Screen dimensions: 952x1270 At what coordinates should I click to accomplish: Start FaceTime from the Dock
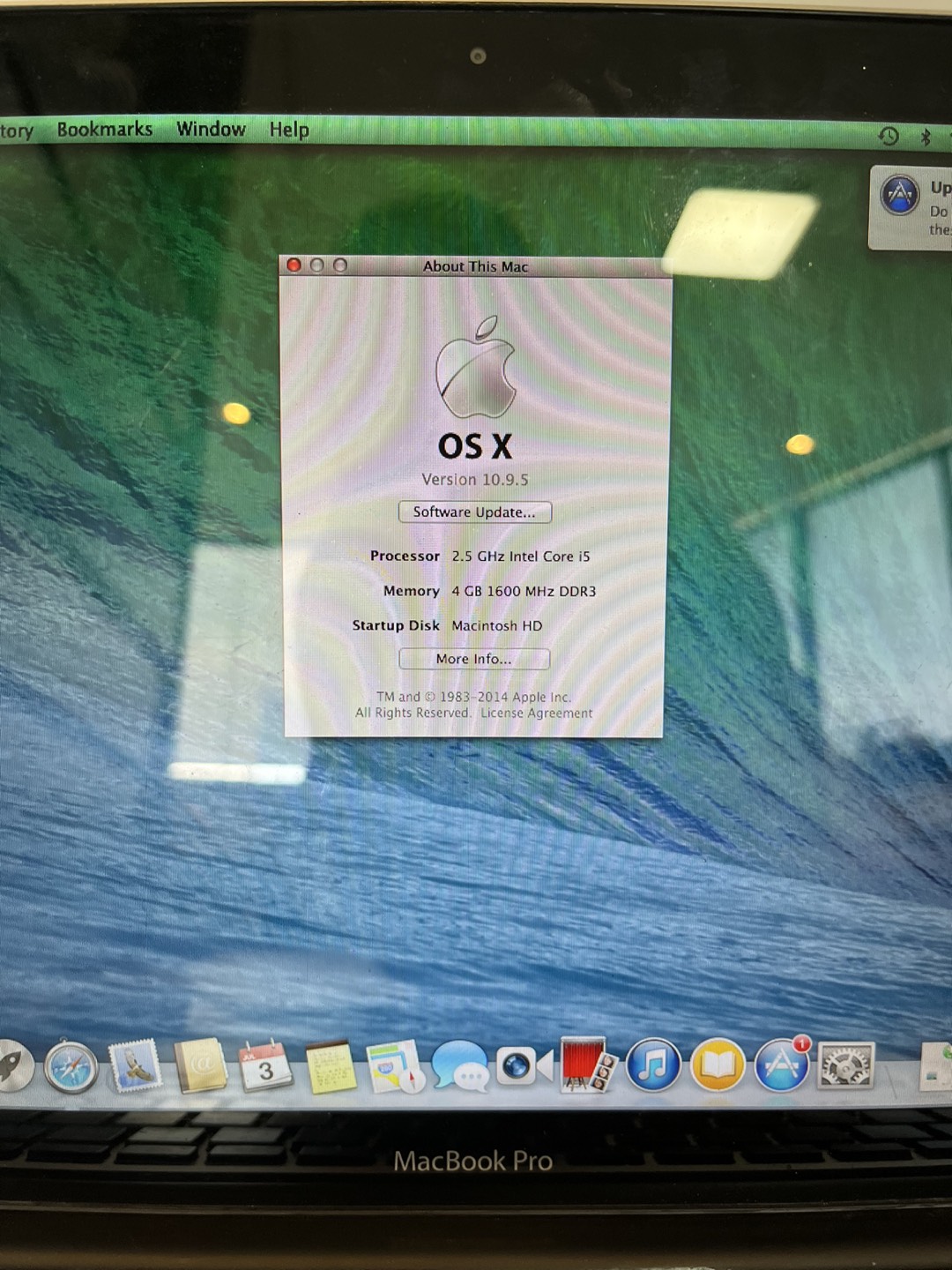520,1067
